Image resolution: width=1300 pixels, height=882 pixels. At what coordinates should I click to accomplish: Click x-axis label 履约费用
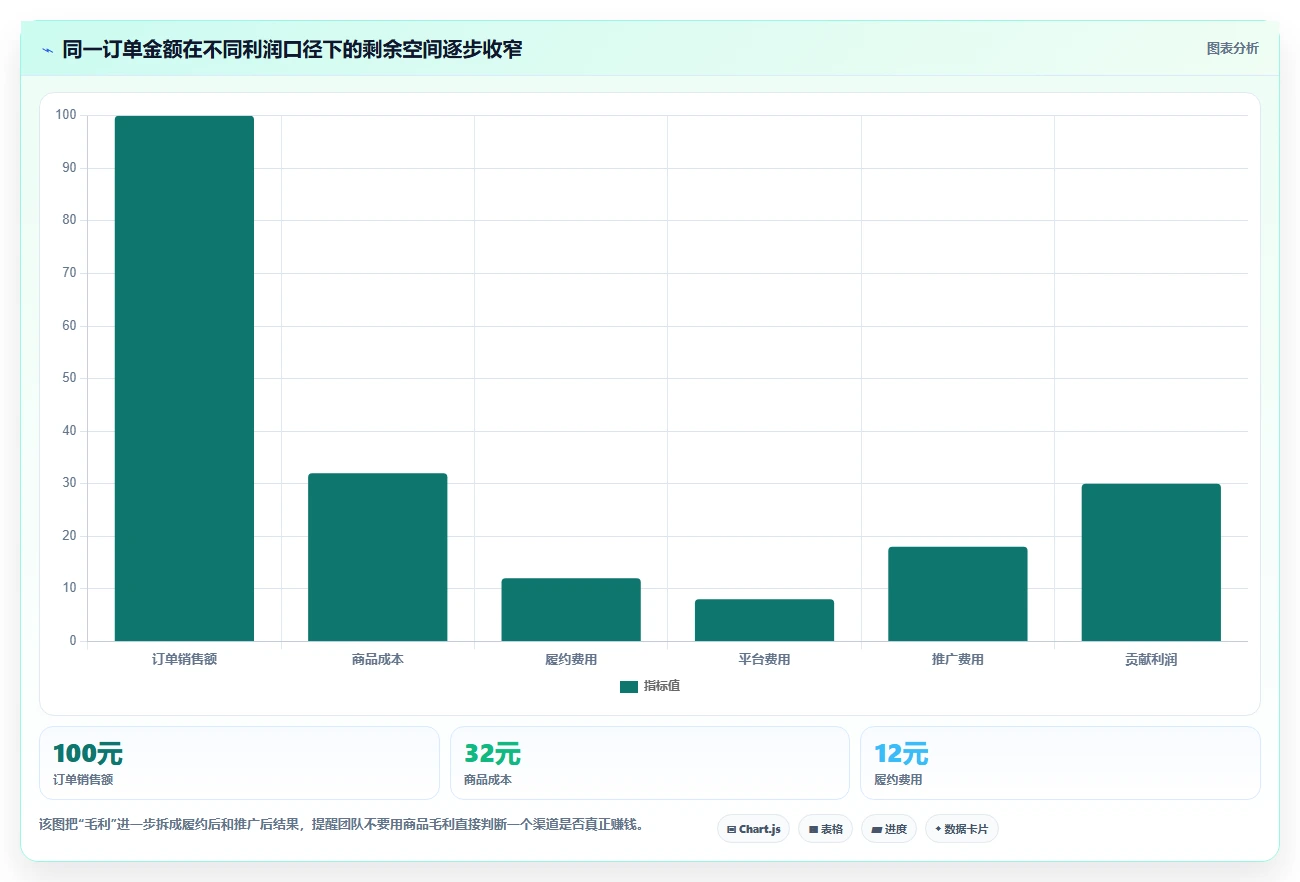(x=571, y=660)
